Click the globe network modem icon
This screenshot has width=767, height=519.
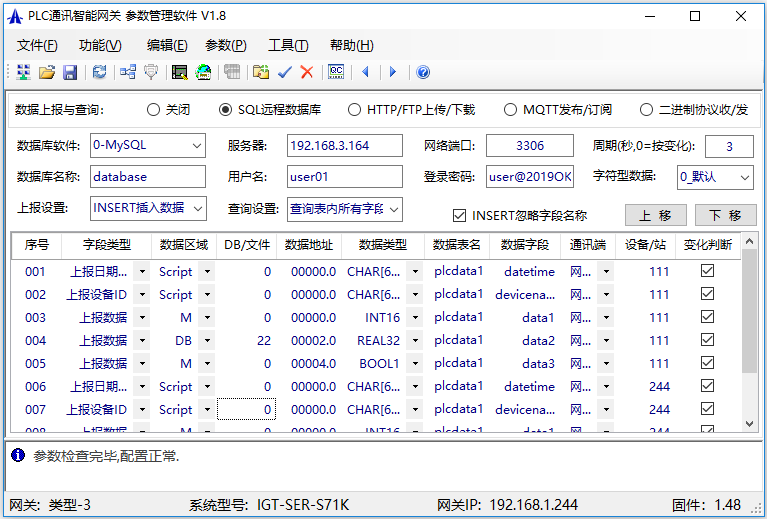coord(203,72)
